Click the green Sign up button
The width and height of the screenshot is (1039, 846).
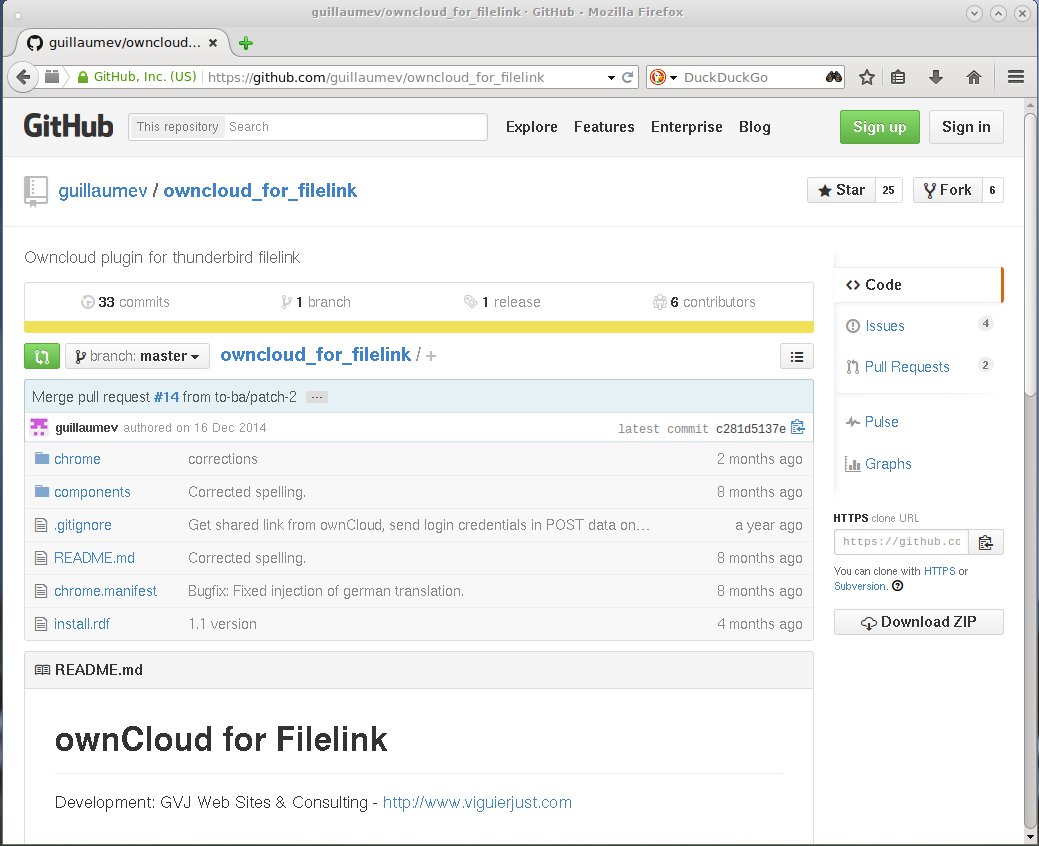click(879, 127)
